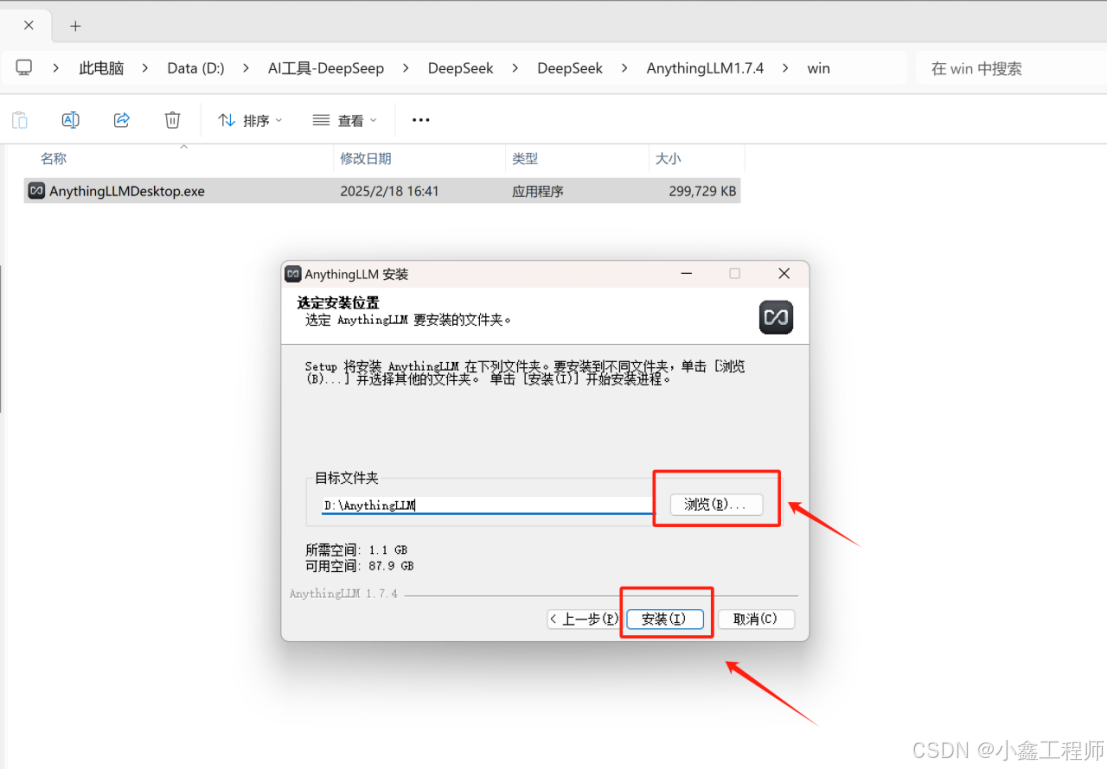Open the 排序 sort dropdown

click(x=250, y=121)
